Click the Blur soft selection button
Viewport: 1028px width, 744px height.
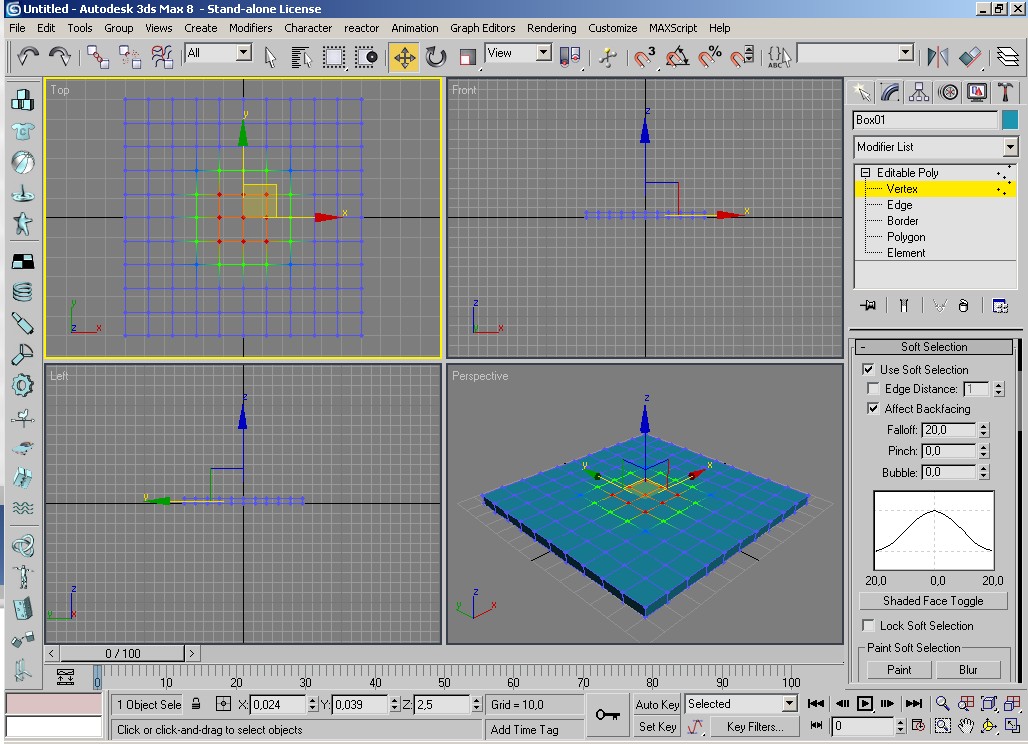(x=968, y=669)
